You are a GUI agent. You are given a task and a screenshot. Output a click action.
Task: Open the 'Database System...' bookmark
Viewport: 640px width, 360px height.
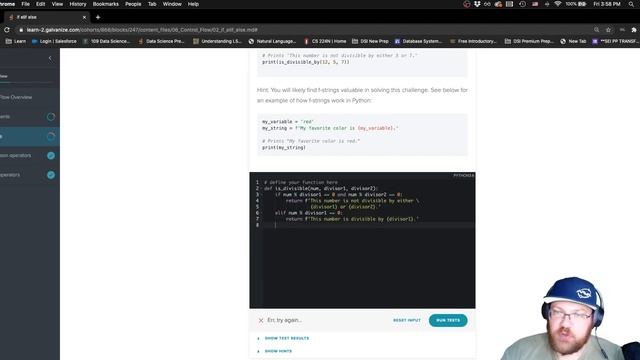pos(418,41)
